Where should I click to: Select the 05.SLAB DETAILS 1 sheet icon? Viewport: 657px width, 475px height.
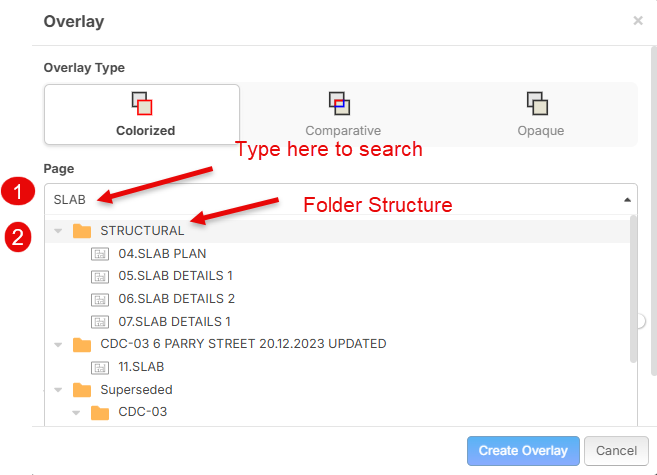(x=100, y=276)
